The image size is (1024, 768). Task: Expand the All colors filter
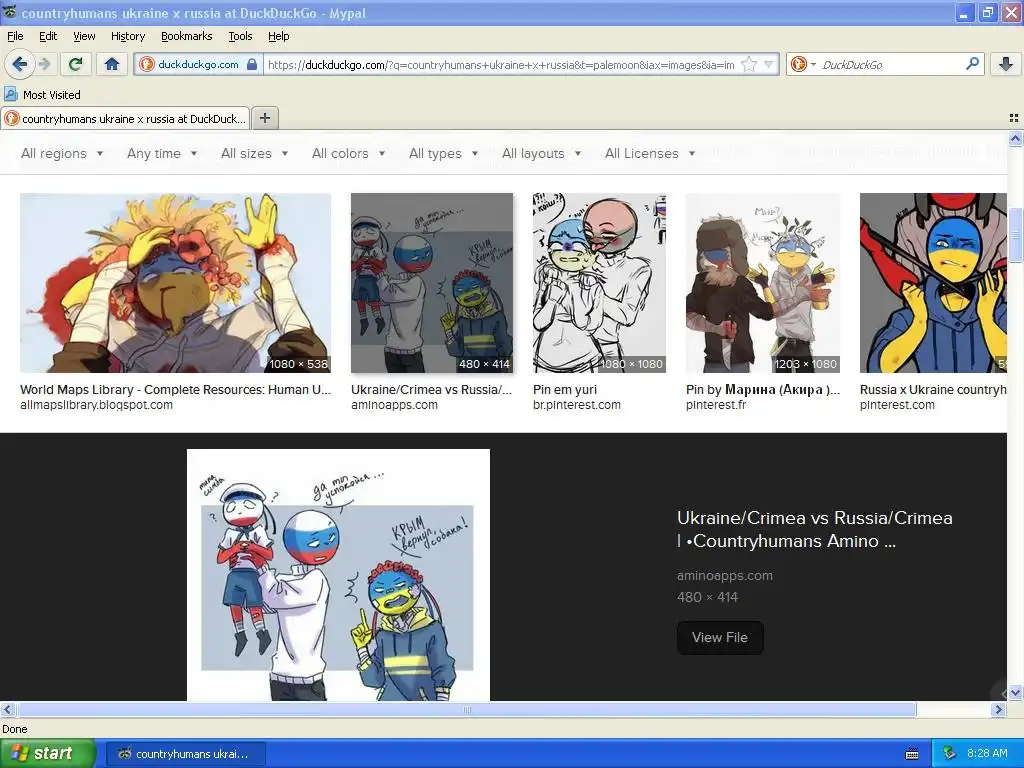pos(348,153)
